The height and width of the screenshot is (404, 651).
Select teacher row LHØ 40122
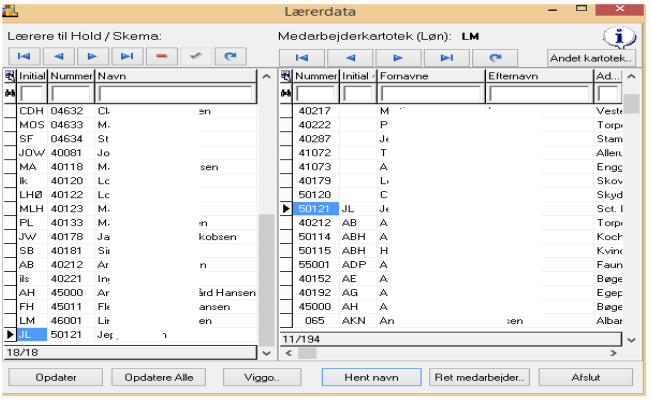pyautogui.click(x=130, y=195)
